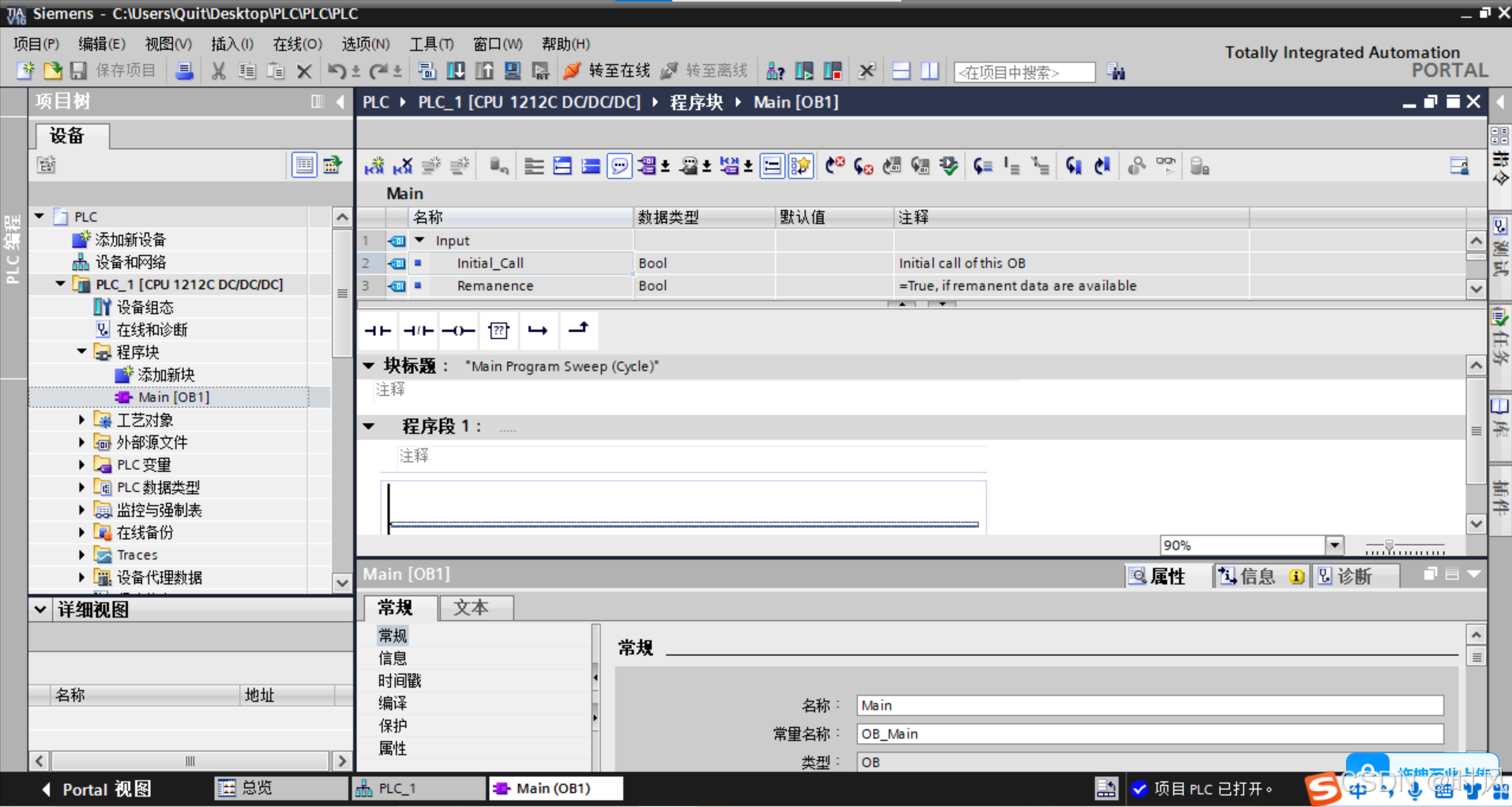1512x807 pixels.
Task: Click the print icon in the toolbar
Action: click(184, 71)
